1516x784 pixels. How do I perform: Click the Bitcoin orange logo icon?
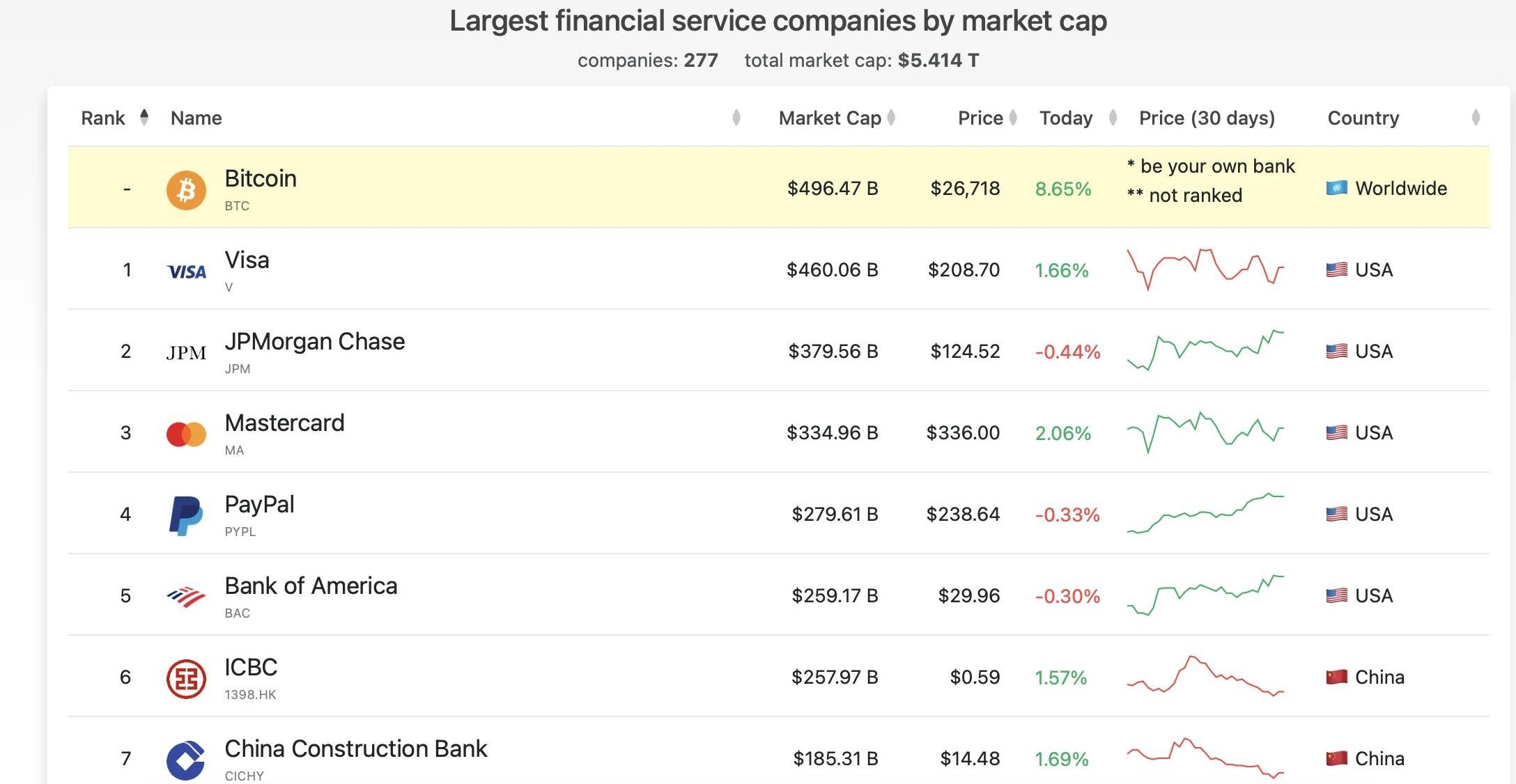click(x=186, y=190)
